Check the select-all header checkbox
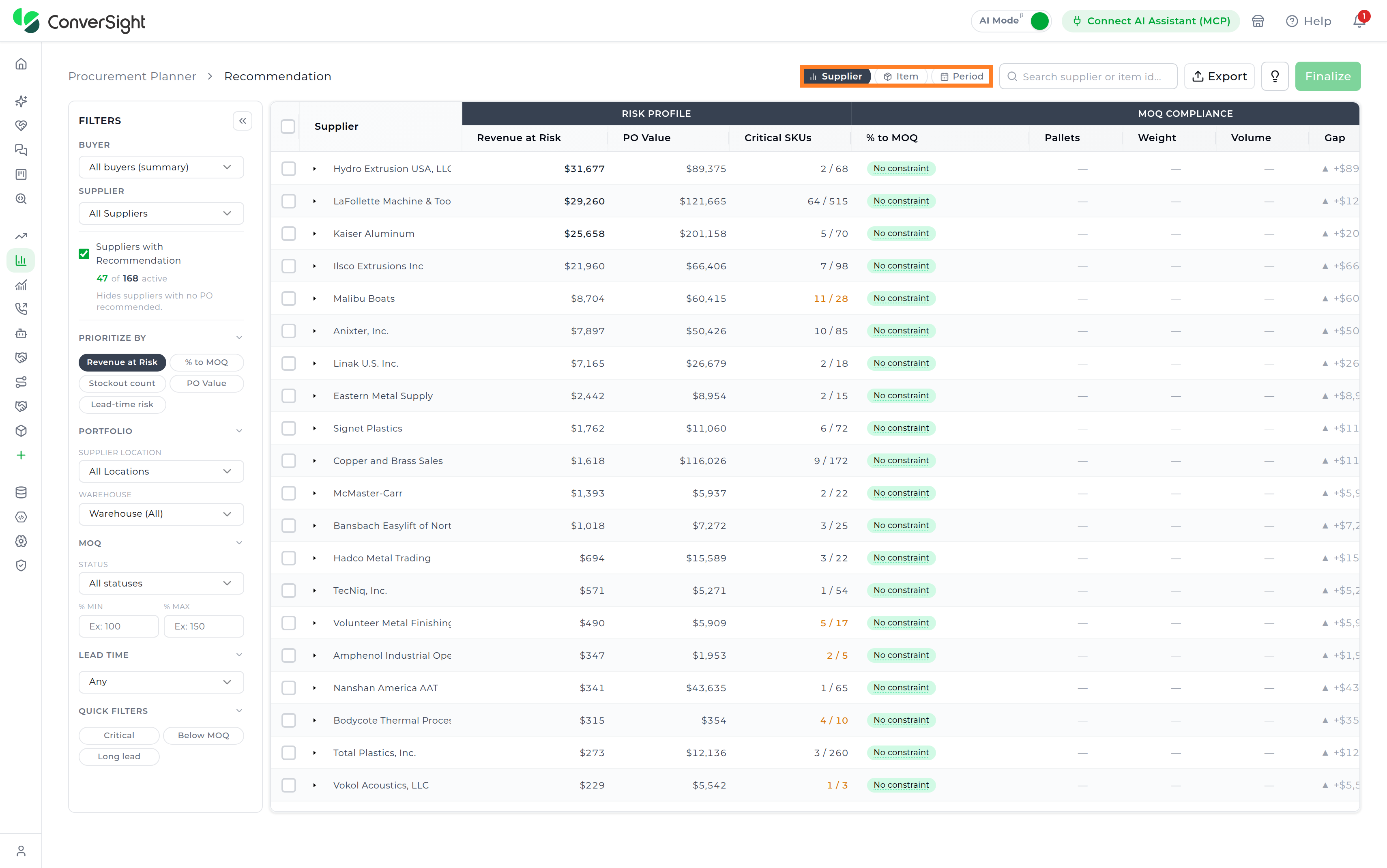 click(288, 126)
